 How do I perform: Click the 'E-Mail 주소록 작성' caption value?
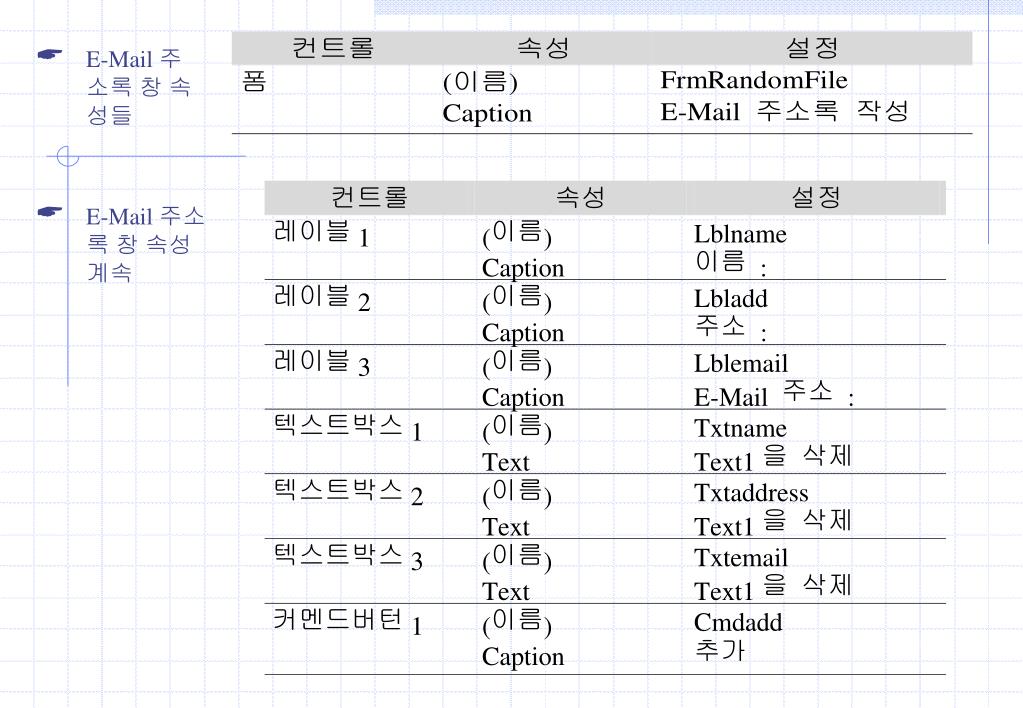pyautogui.click(x=784, y=112)
